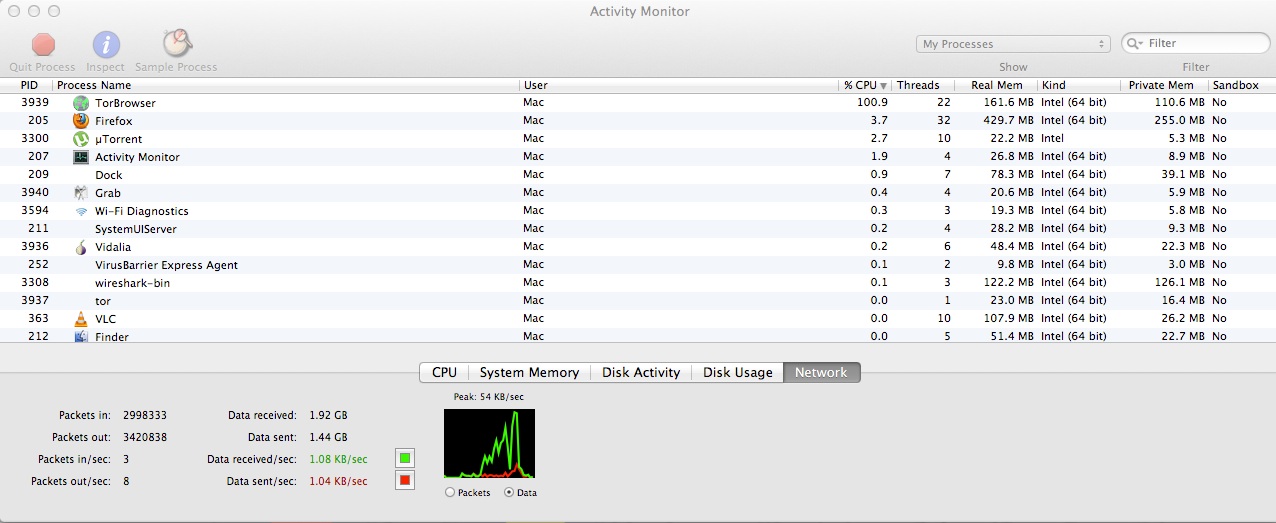Click the Intel kind cell for µTorrent
This screenshot has width=1276, height=523.
(1053, 139)
